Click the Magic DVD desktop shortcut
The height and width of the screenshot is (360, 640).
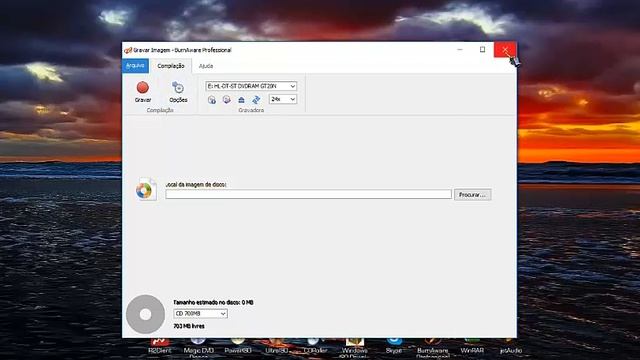pos(198,347)
